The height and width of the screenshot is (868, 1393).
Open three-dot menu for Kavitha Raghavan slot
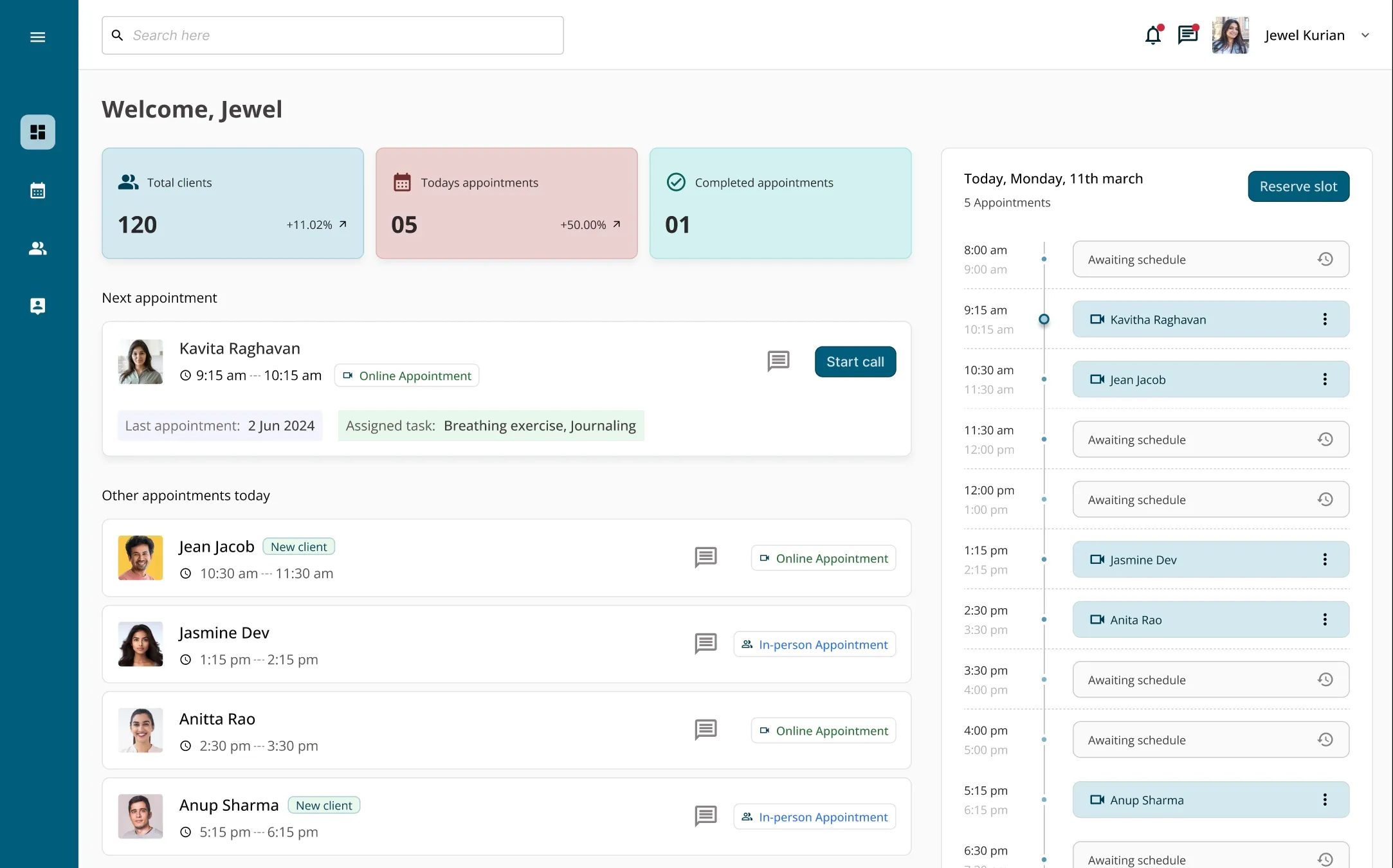tap(1325, 319)
